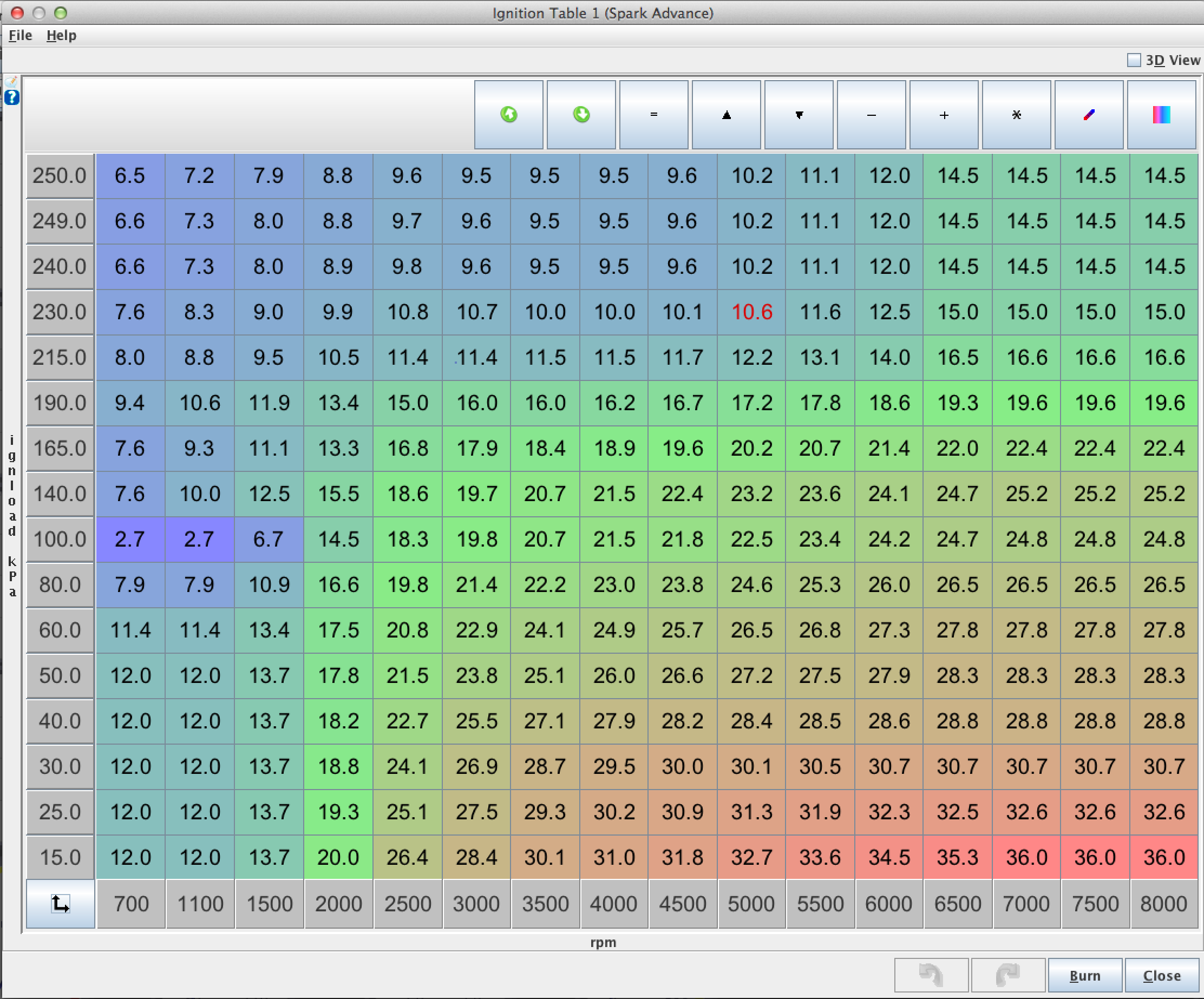Select the 100.0 kPa load row header
Screen dimensions: 1204x999
(x=60, y=540)
